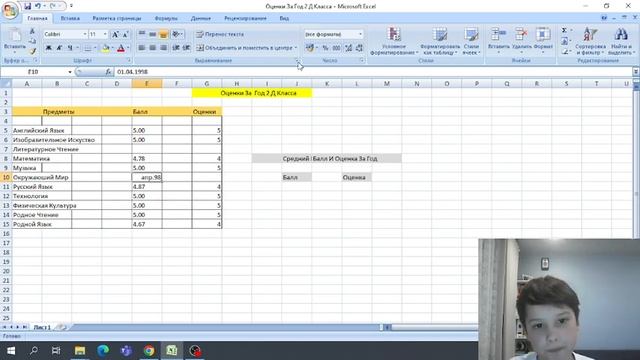Open Форматировать как таблицу gallery

(x=440, y=41)
